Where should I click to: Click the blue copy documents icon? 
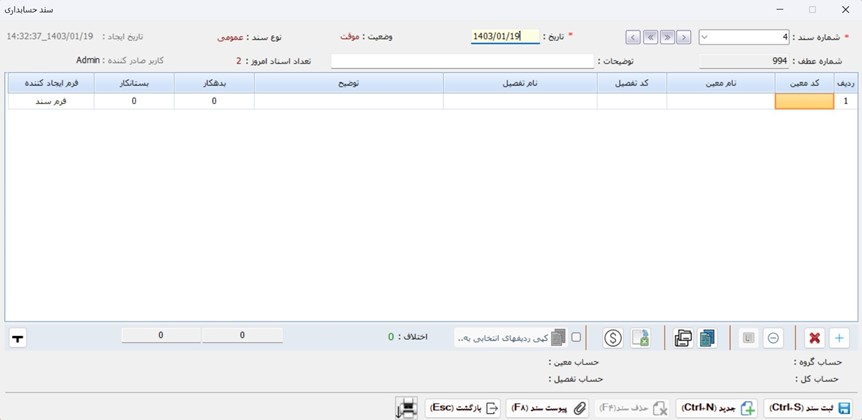tap(708, 338)
